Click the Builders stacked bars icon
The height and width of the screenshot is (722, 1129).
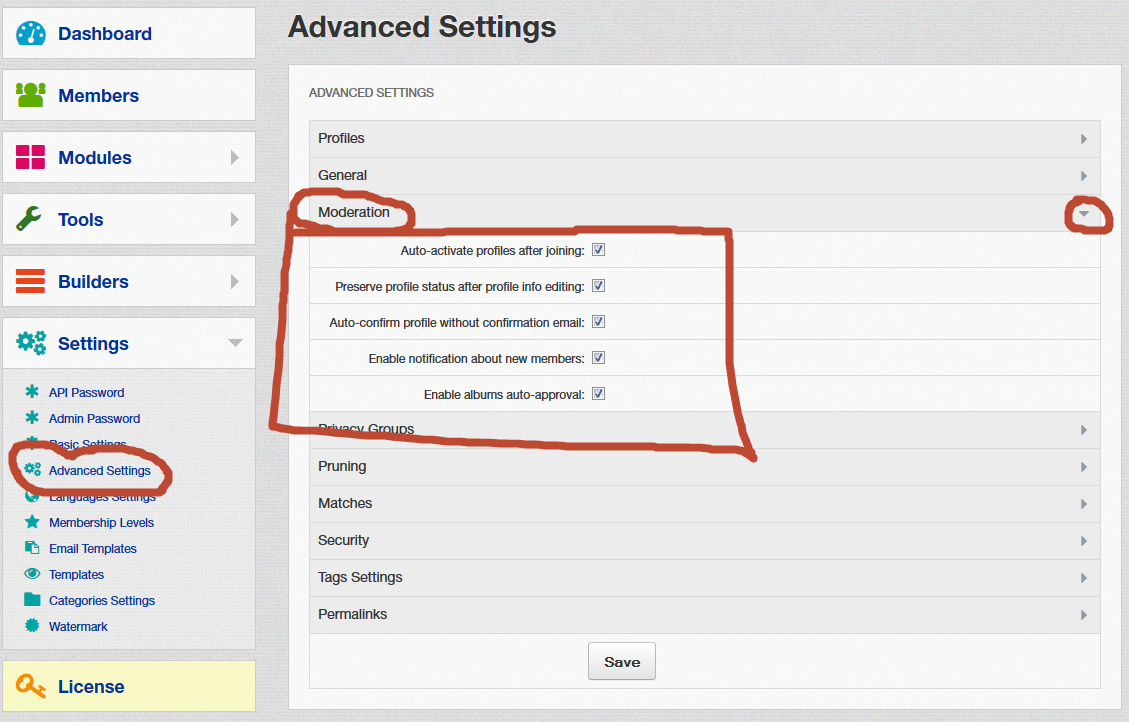click(x=31, y=282)
